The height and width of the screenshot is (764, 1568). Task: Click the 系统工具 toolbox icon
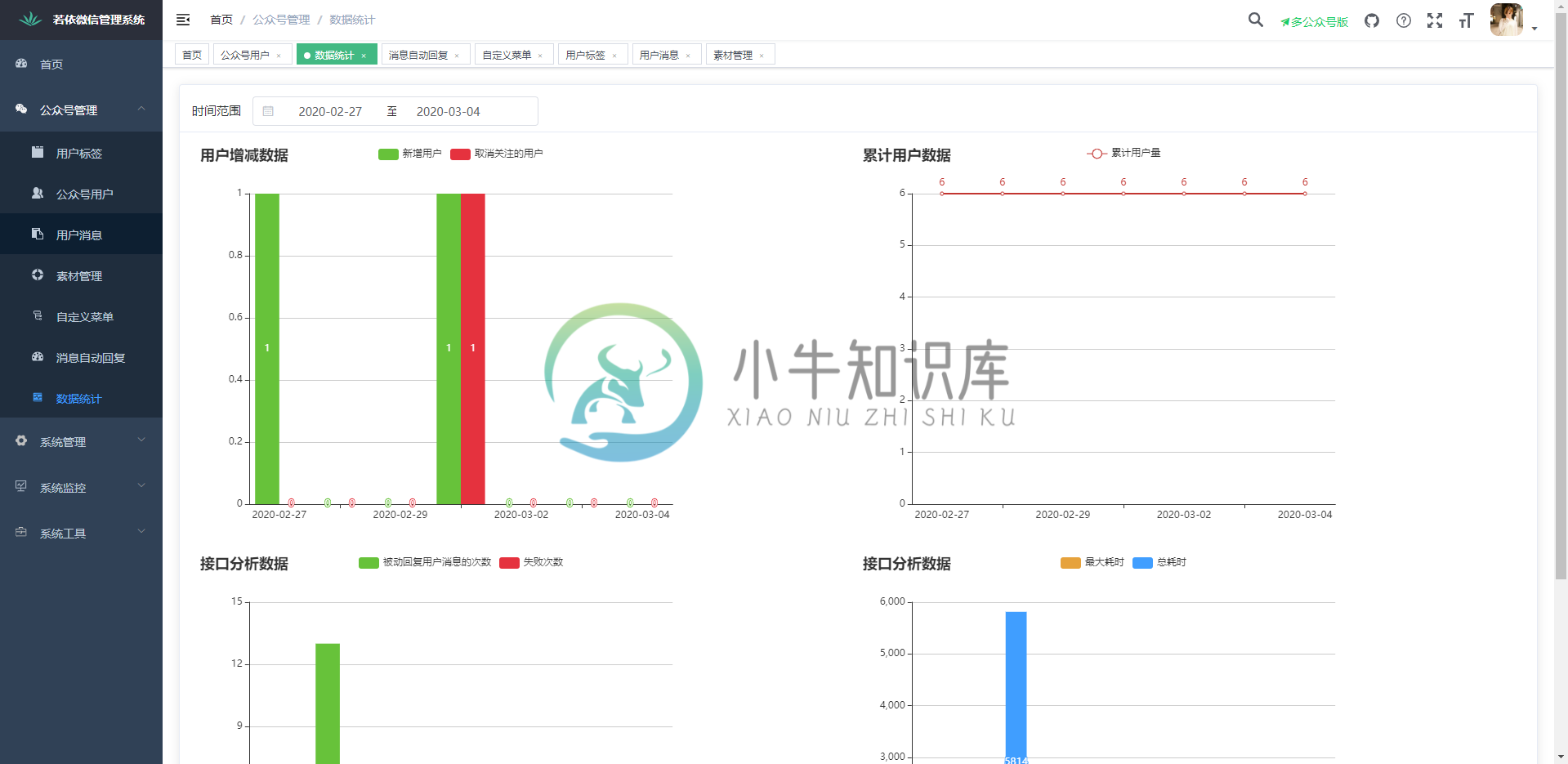[21, 532]
